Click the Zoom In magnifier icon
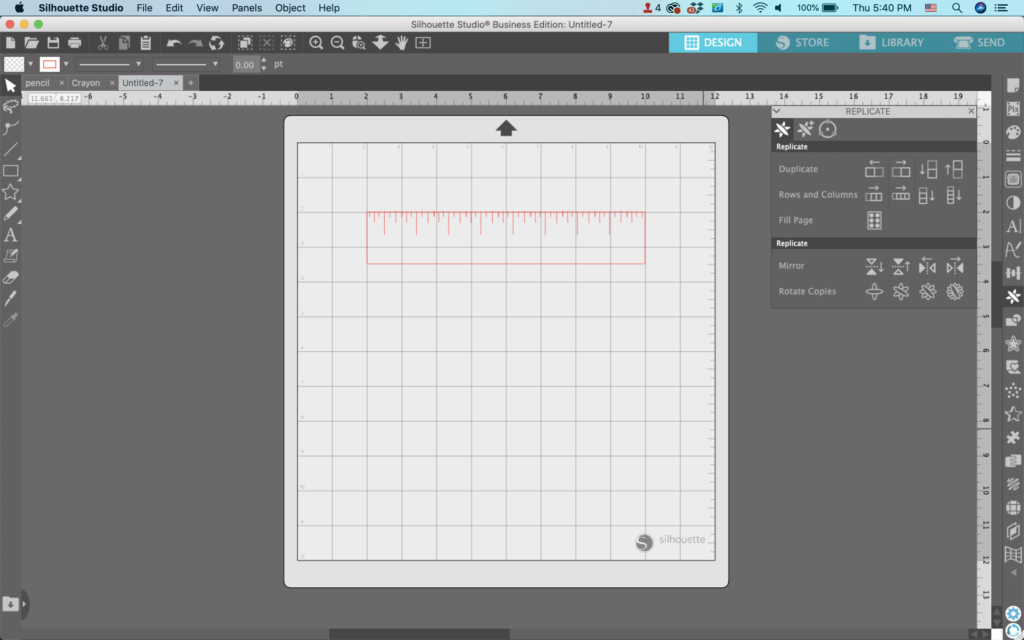Screen dimensions: 1024x640 click(x=316, y=43)
